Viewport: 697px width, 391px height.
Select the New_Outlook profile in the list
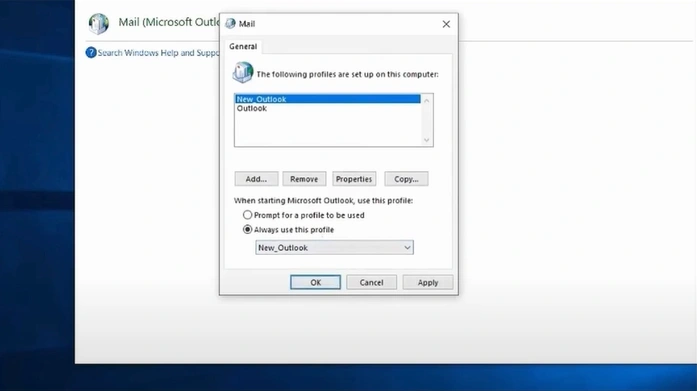tap(328, 99)
